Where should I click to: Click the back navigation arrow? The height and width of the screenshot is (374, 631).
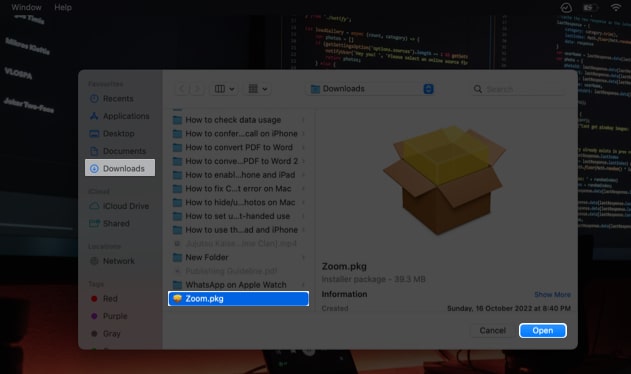182,89
